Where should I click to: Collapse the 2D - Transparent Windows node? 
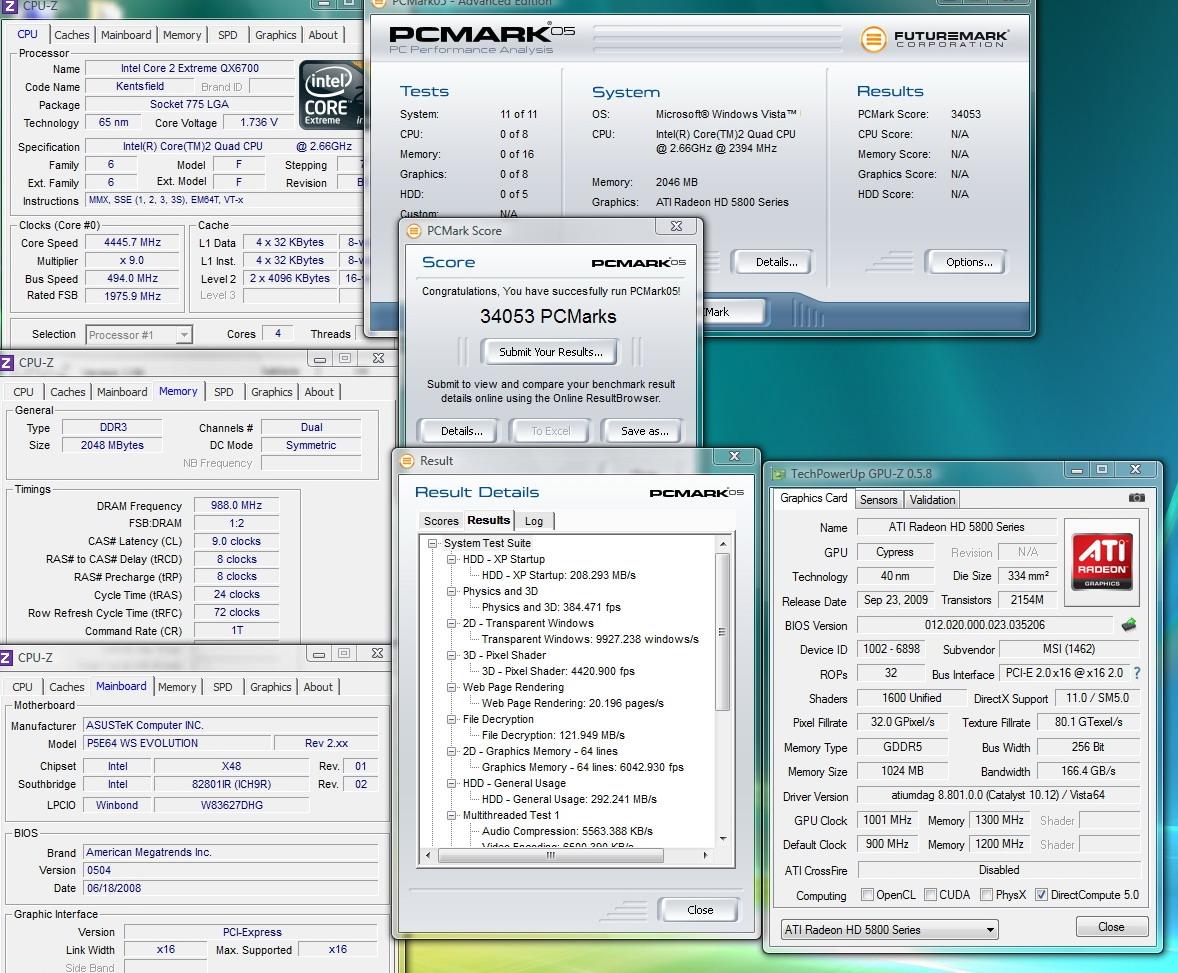(x=452, y=623)
